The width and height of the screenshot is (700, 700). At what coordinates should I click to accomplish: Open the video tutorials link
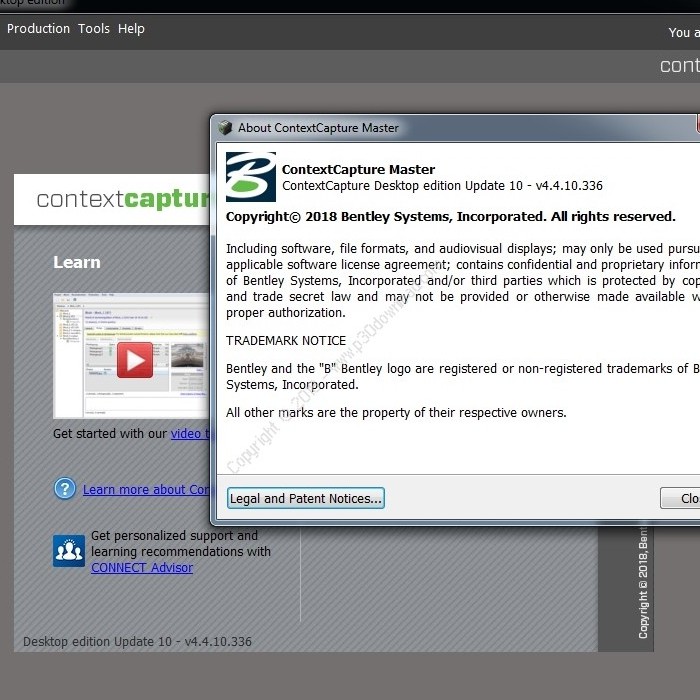[190, 433]
